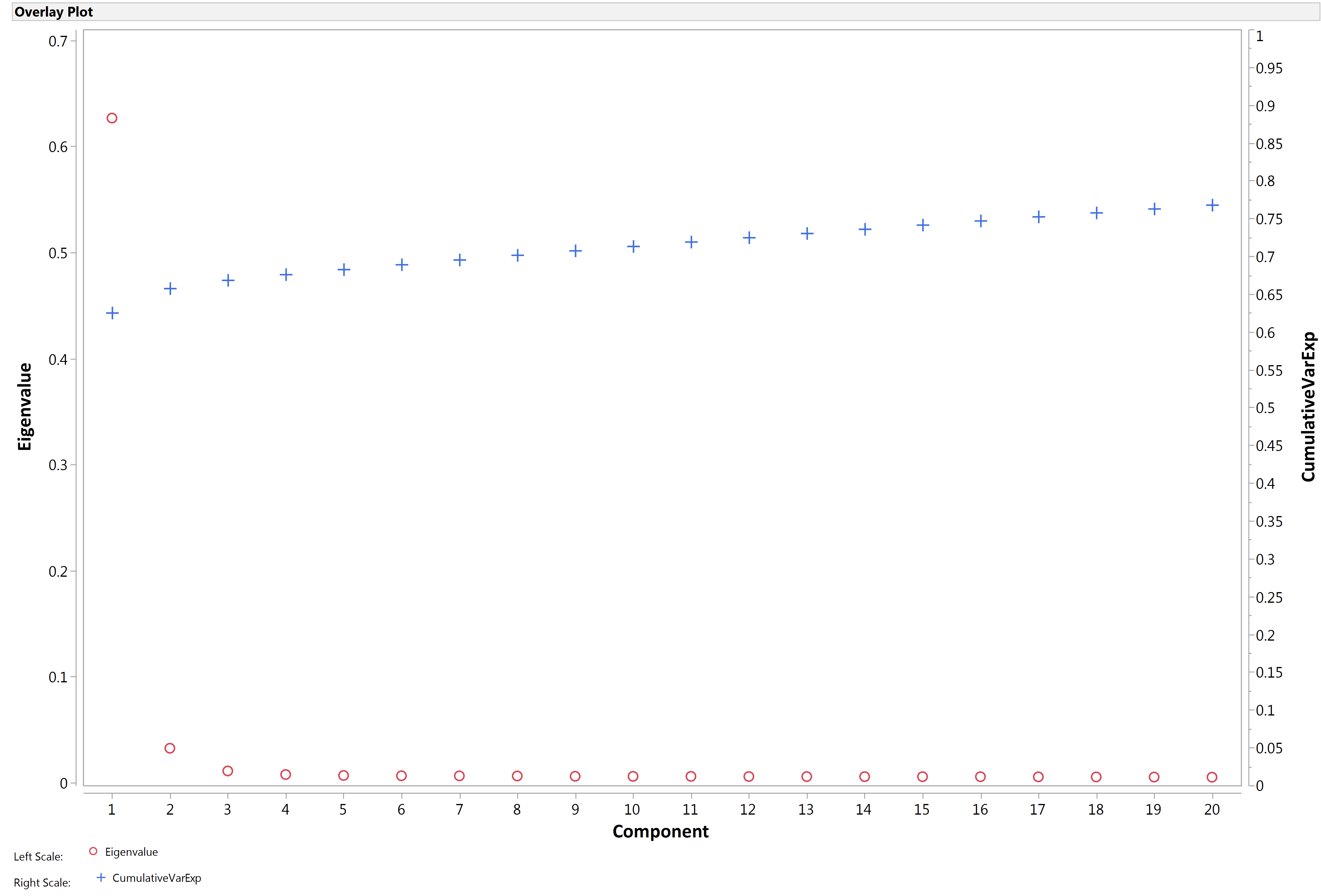The height and width of the screenshot is (896, 1321).
Task: Click the blue plus CumulativeVarExp legend marker
Action: (101, 877)
